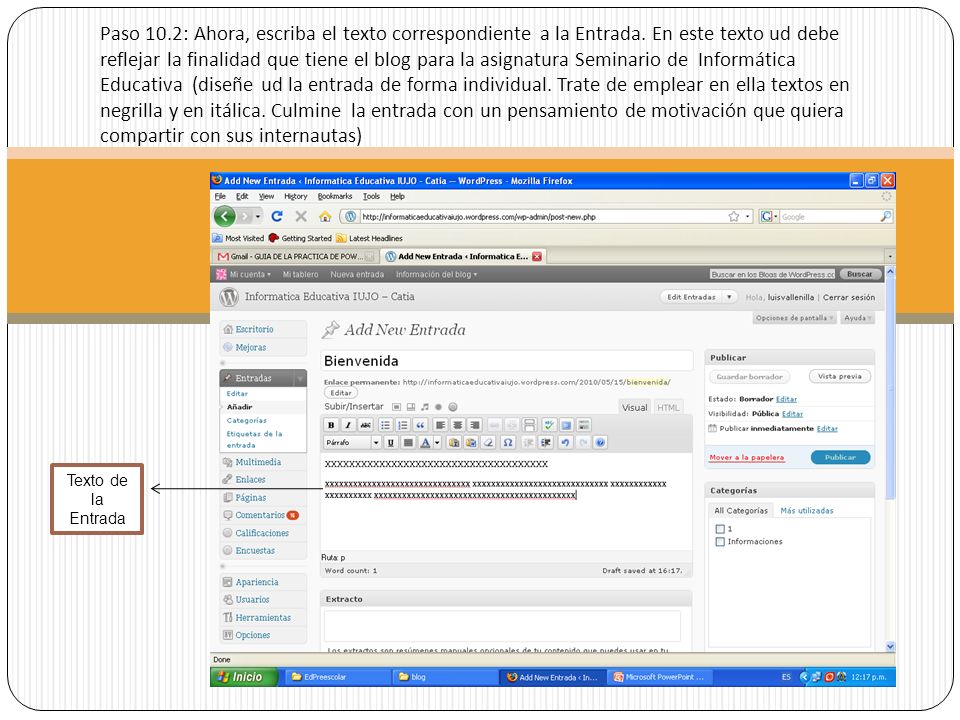Go back to the previous page

225,216
